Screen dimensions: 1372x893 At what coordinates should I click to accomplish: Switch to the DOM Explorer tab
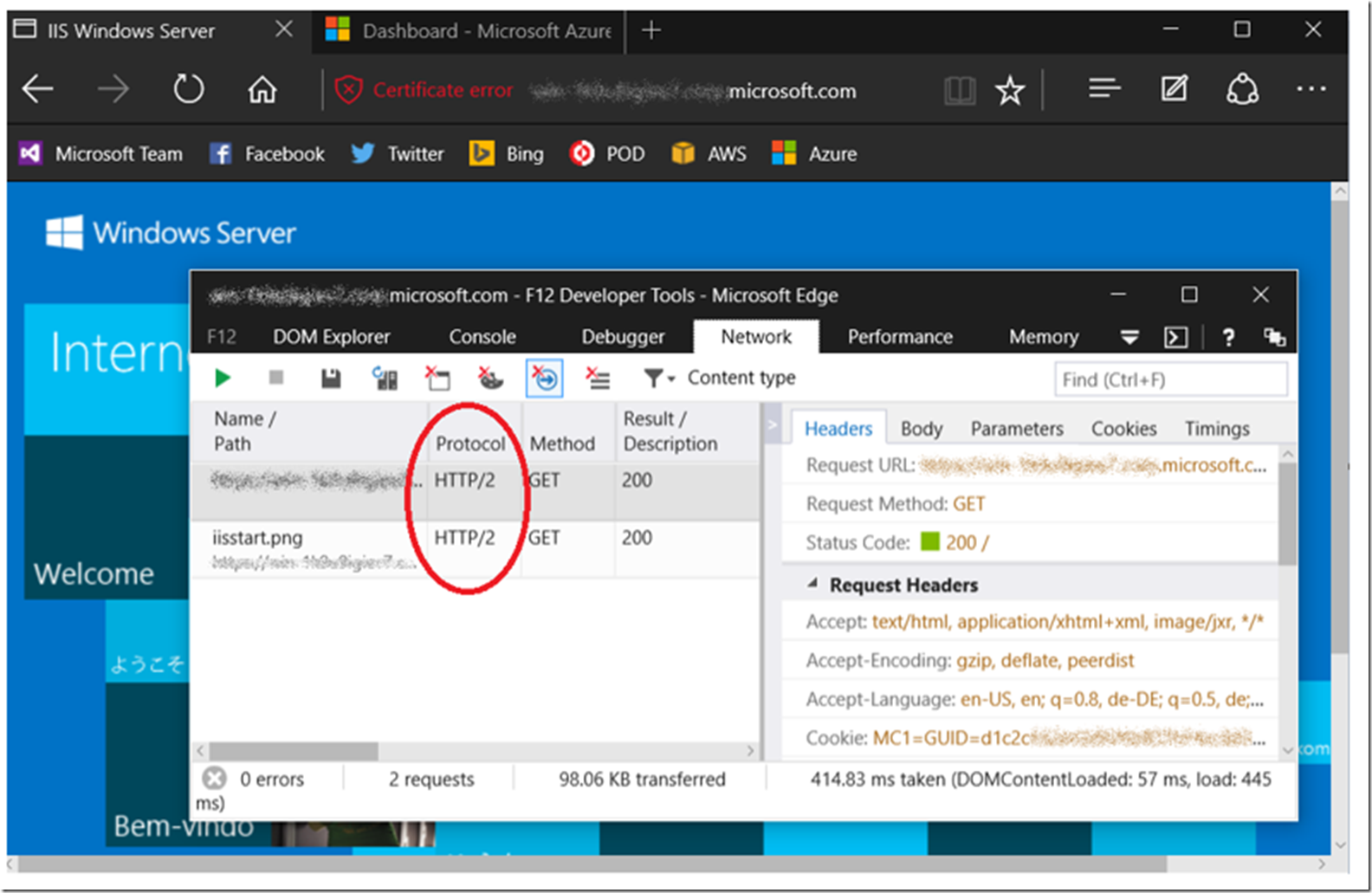tap(332, 337)
